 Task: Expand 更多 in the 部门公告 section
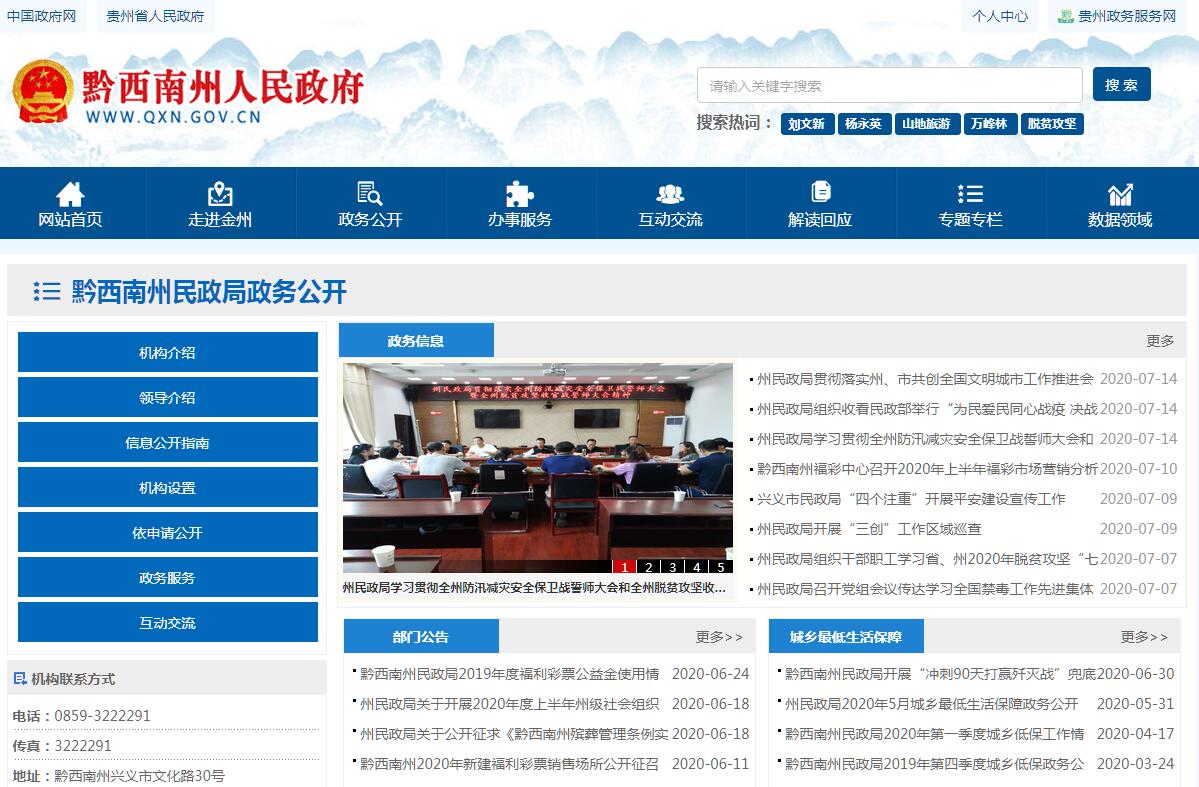(719, 637)
